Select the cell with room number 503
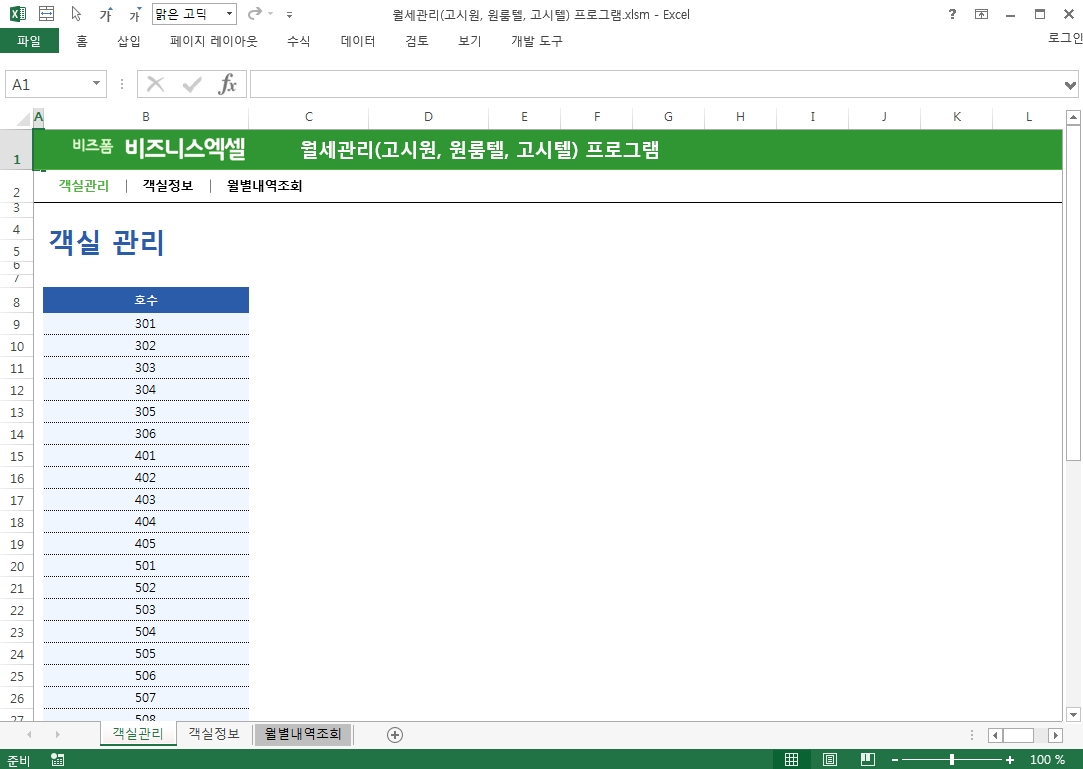This screenshot has width=1083, height=769. click(146, 609)
